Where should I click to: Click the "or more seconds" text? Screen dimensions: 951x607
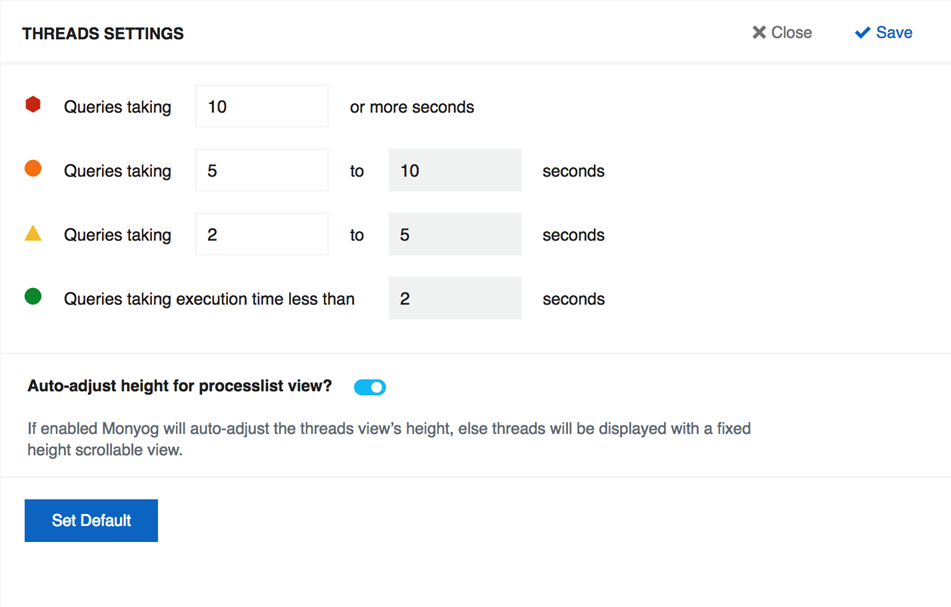412,107
